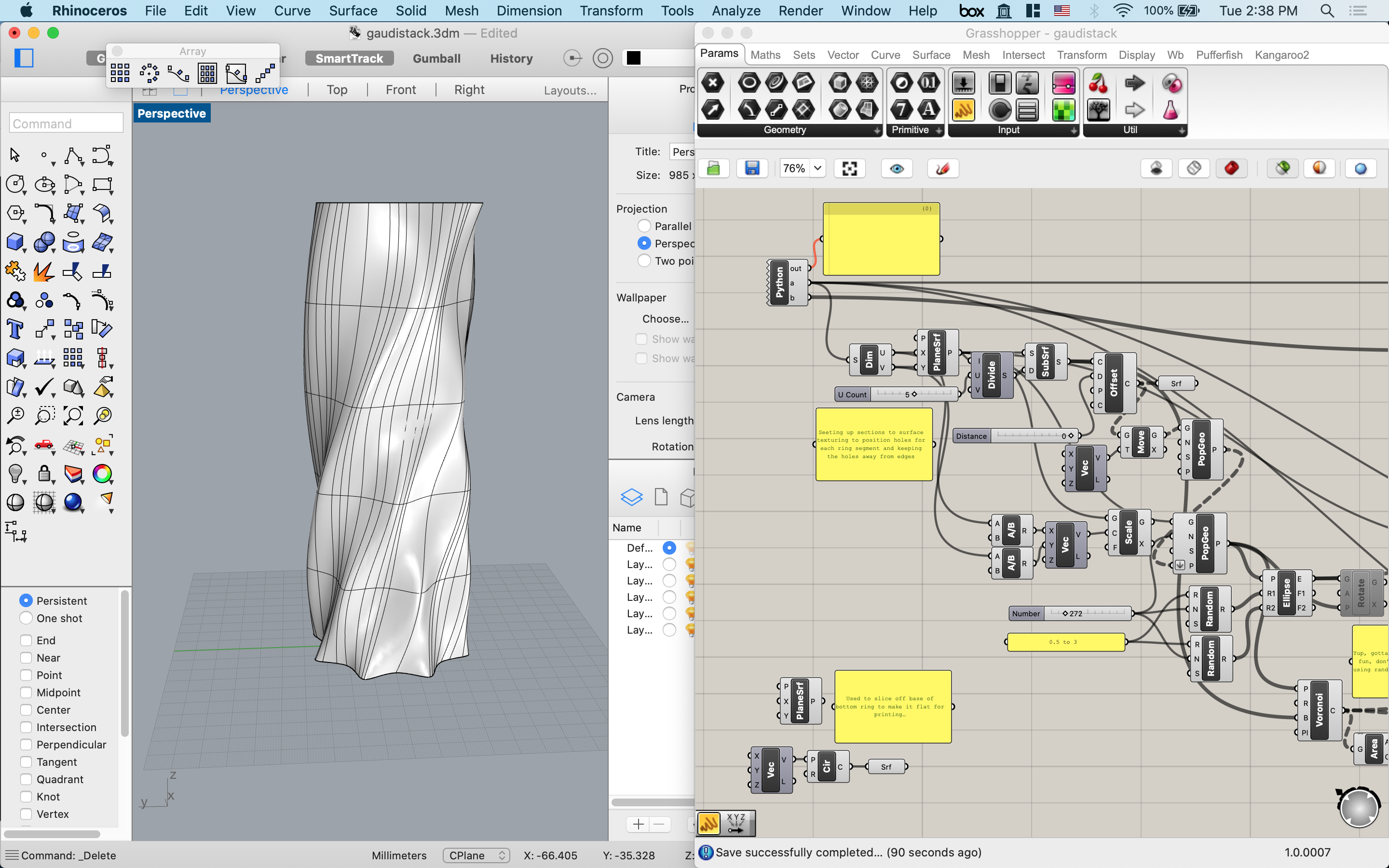Screen dimensions: 1389x868
Task: Switch to the Front viewport tab
Action: (401, 90)
